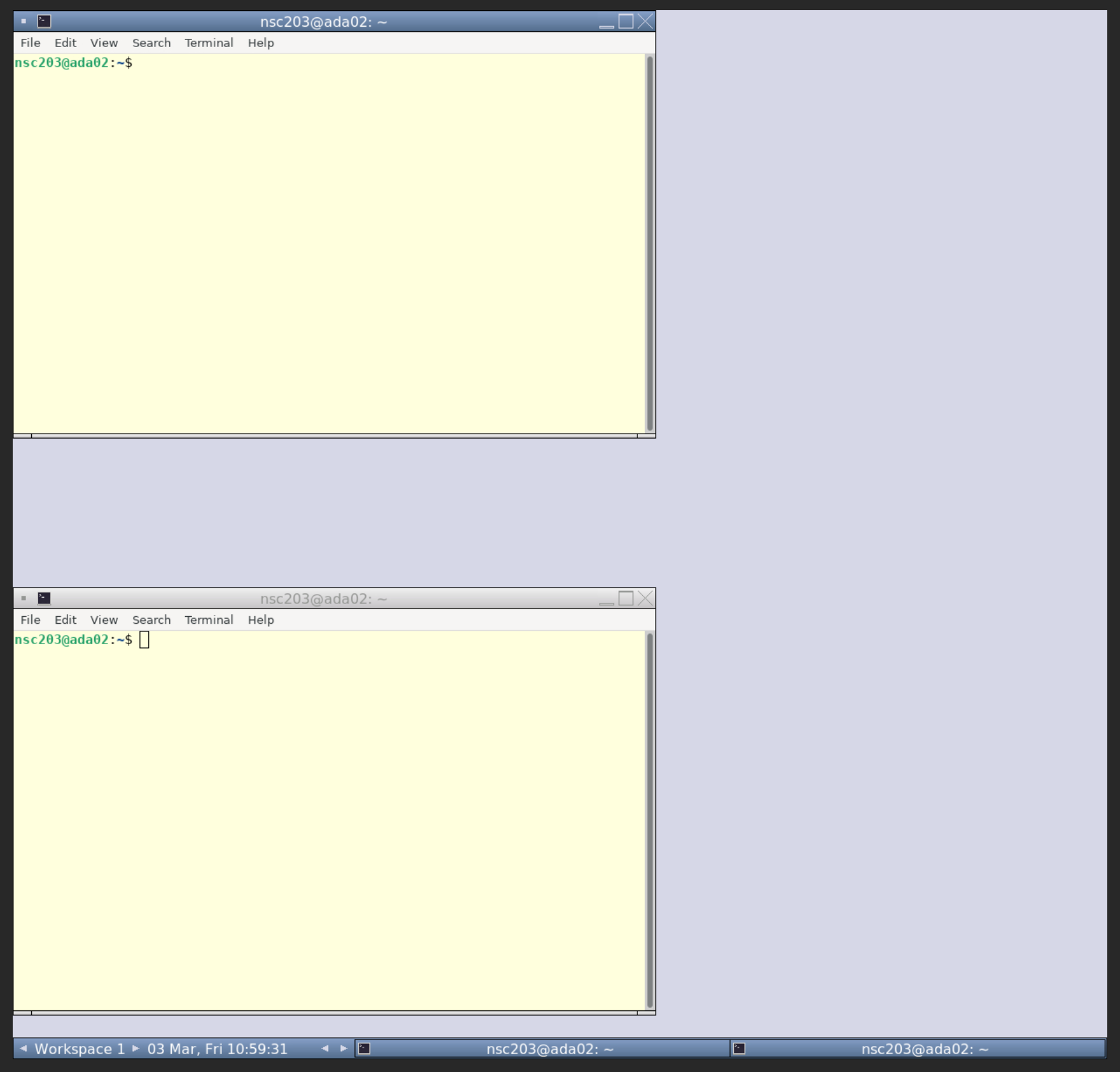Switch to the next workspace with the right arrow after Workspace 1

tap(135, 1048)
